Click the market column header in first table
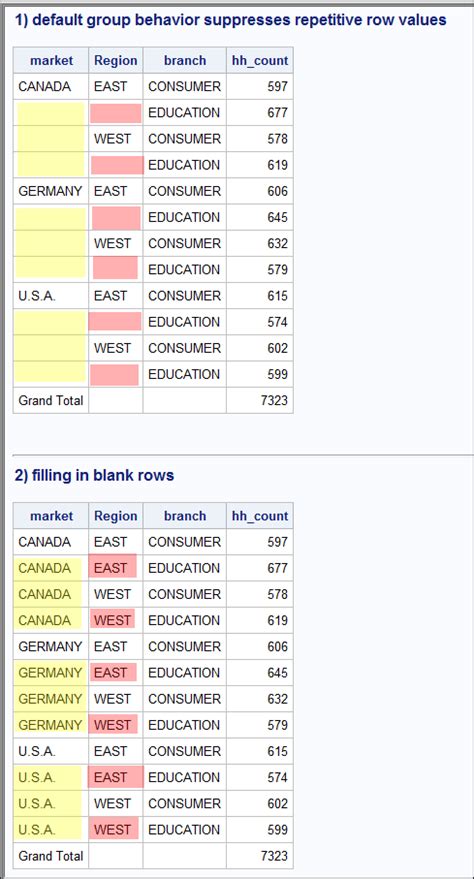 tap(51, 61)
